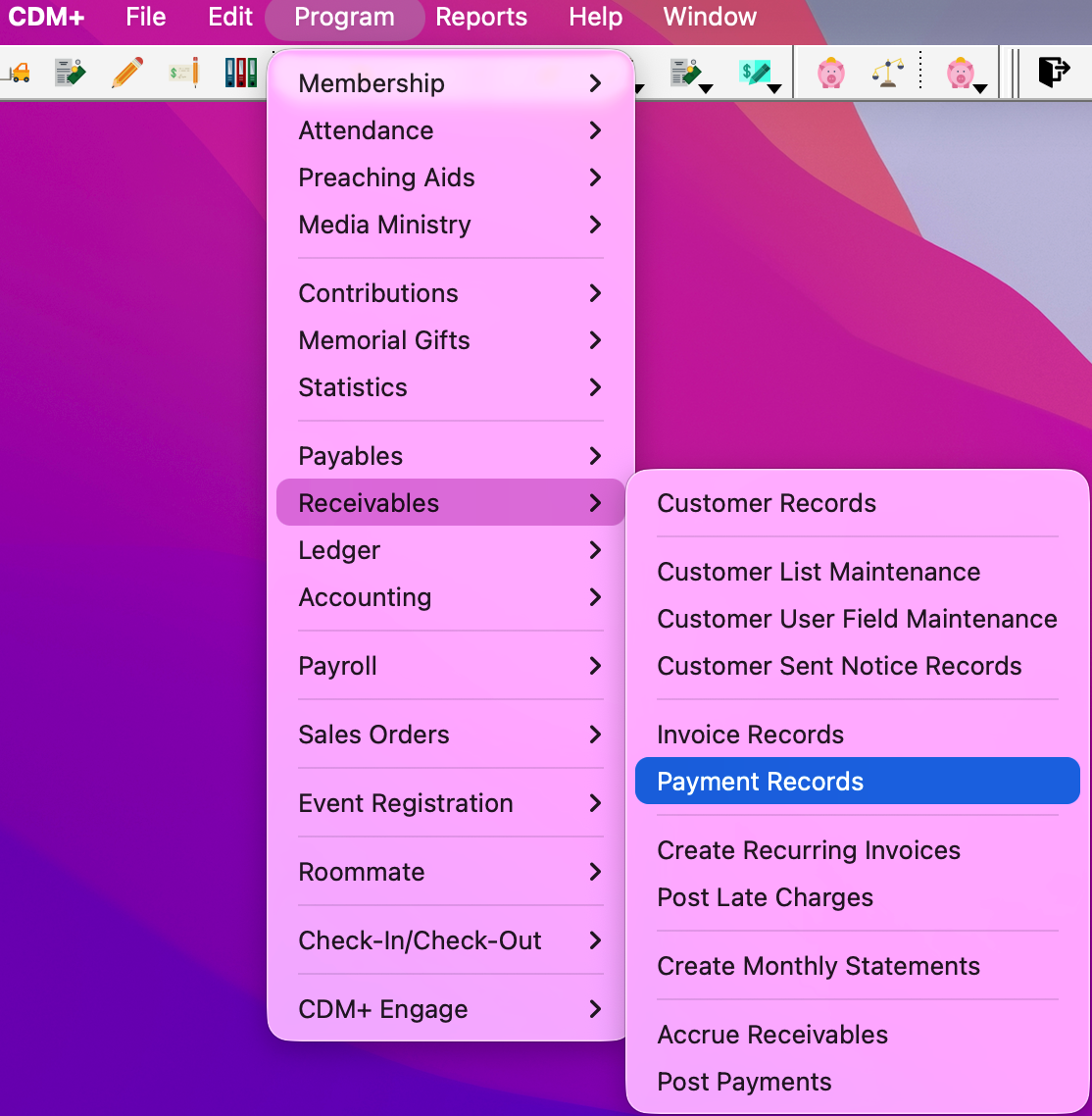Click the forklift truck toolbar icon
Screen dimensions: 1092x1116
17,73
